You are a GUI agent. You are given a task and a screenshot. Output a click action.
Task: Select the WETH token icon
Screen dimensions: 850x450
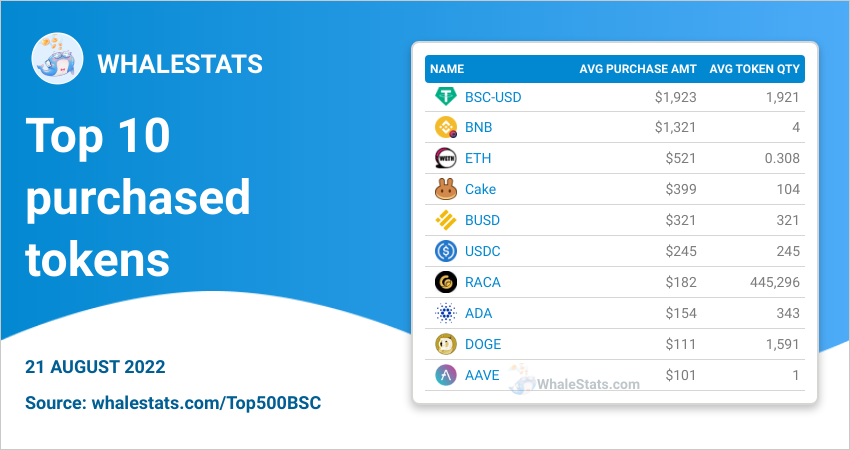pyautogui.click(x=446, y=158)
